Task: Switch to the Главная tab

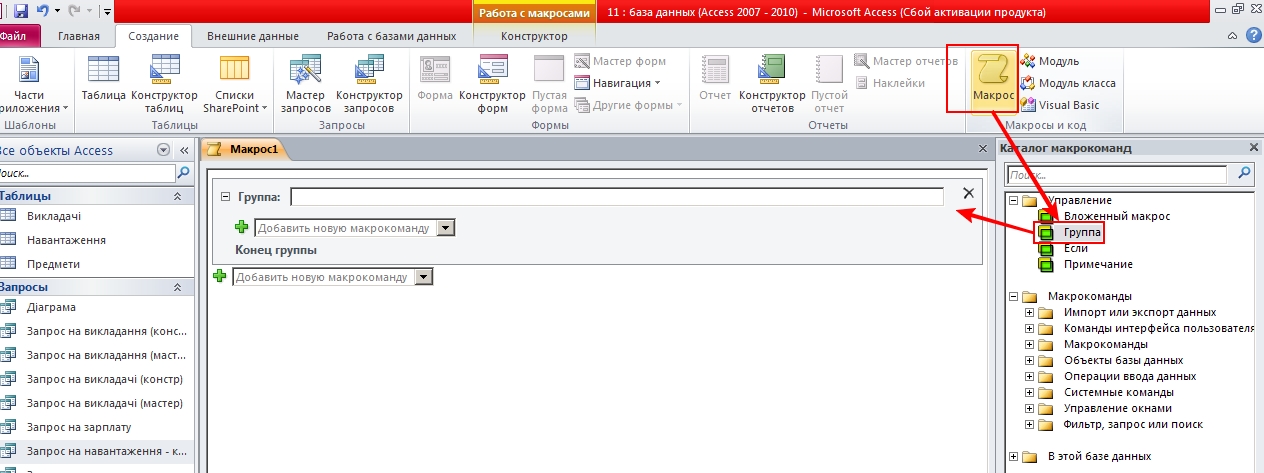Action: click(79, 36)
